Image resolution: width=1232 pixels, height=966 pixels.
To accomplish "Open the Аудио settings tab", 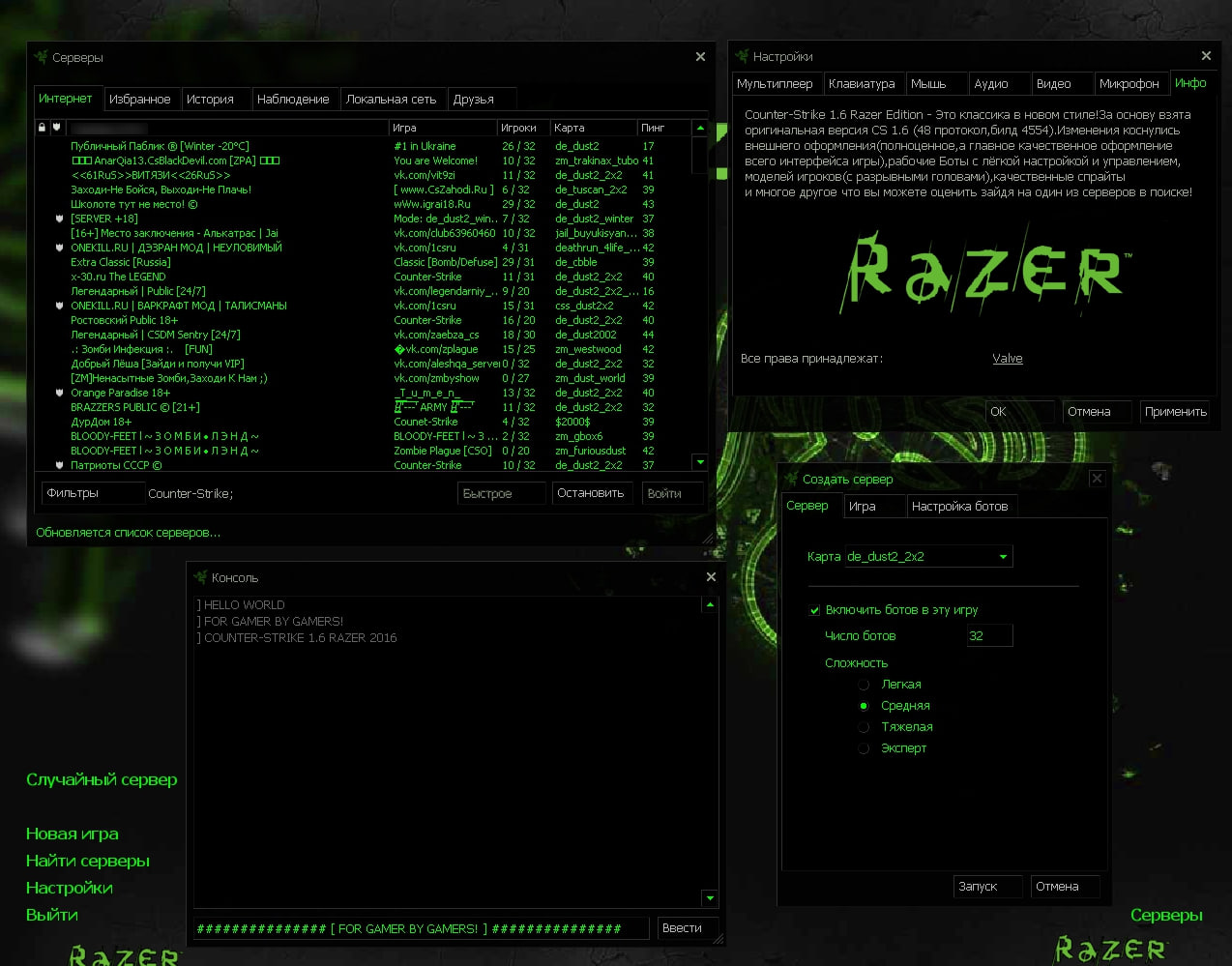I will pyautogui.click(x=1000, y=83).
